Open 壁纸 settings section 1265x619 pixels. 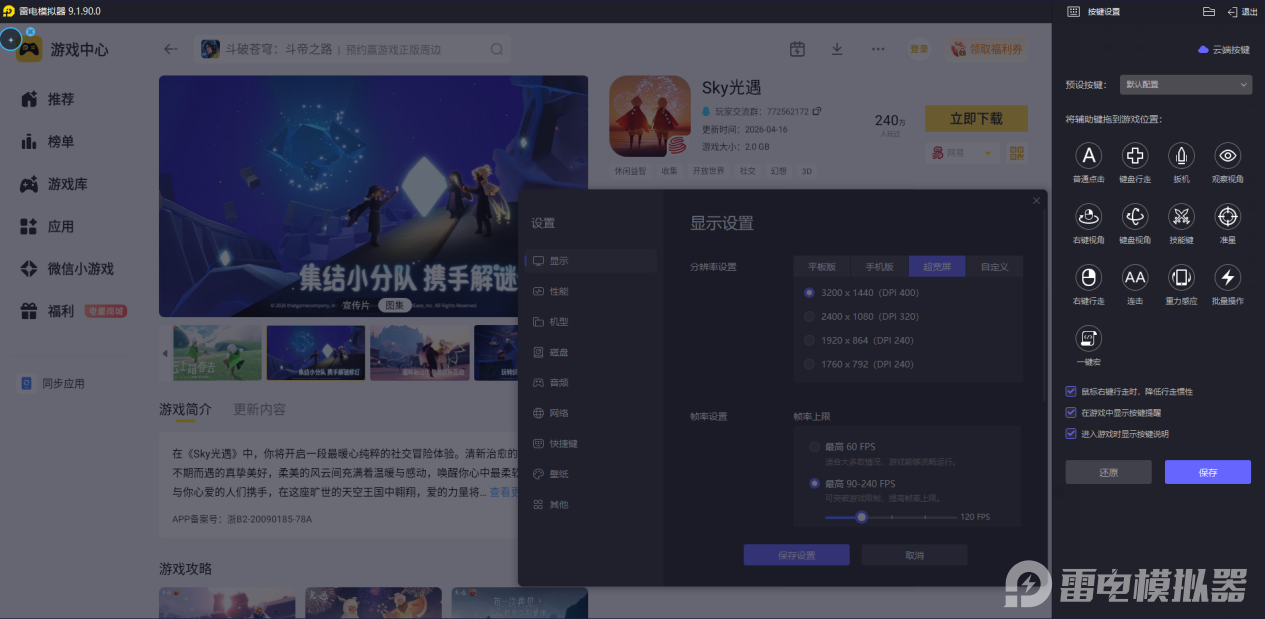tap(591, 474)
